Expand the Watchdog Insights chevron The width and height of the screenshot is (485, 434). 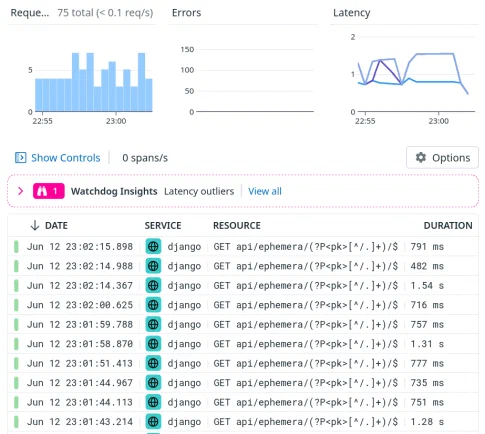click(20, 191)
